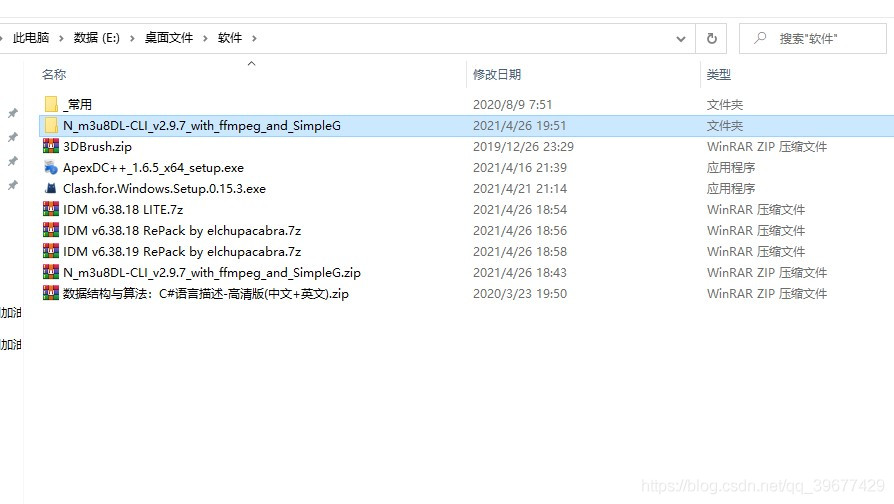894x504 pixels.
Task: Expand chevron after 数据 (E:) breadcrumb
Action: click(x=132, y=38)
